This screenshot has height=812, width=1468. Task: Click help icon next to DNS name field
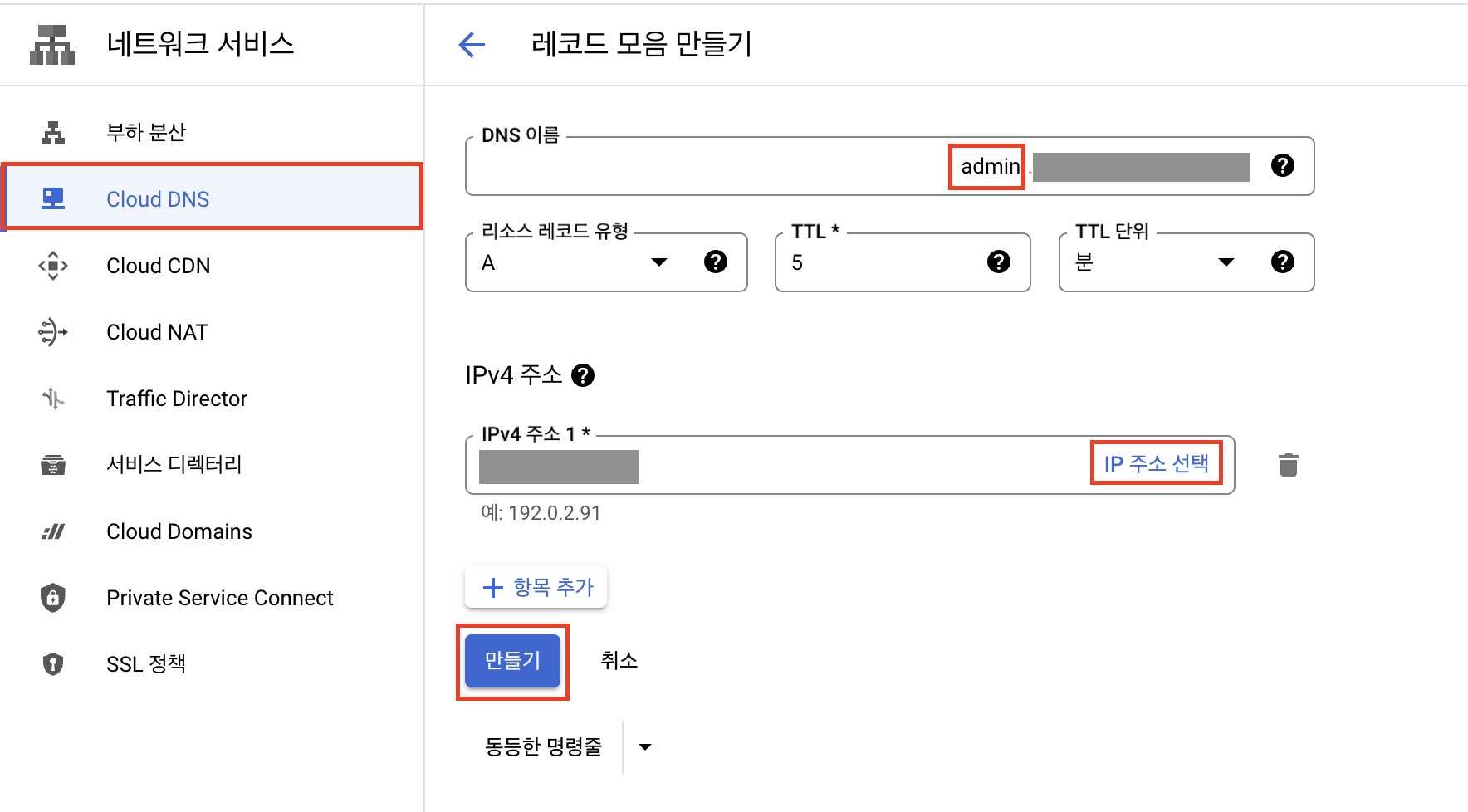(1282, 166)
